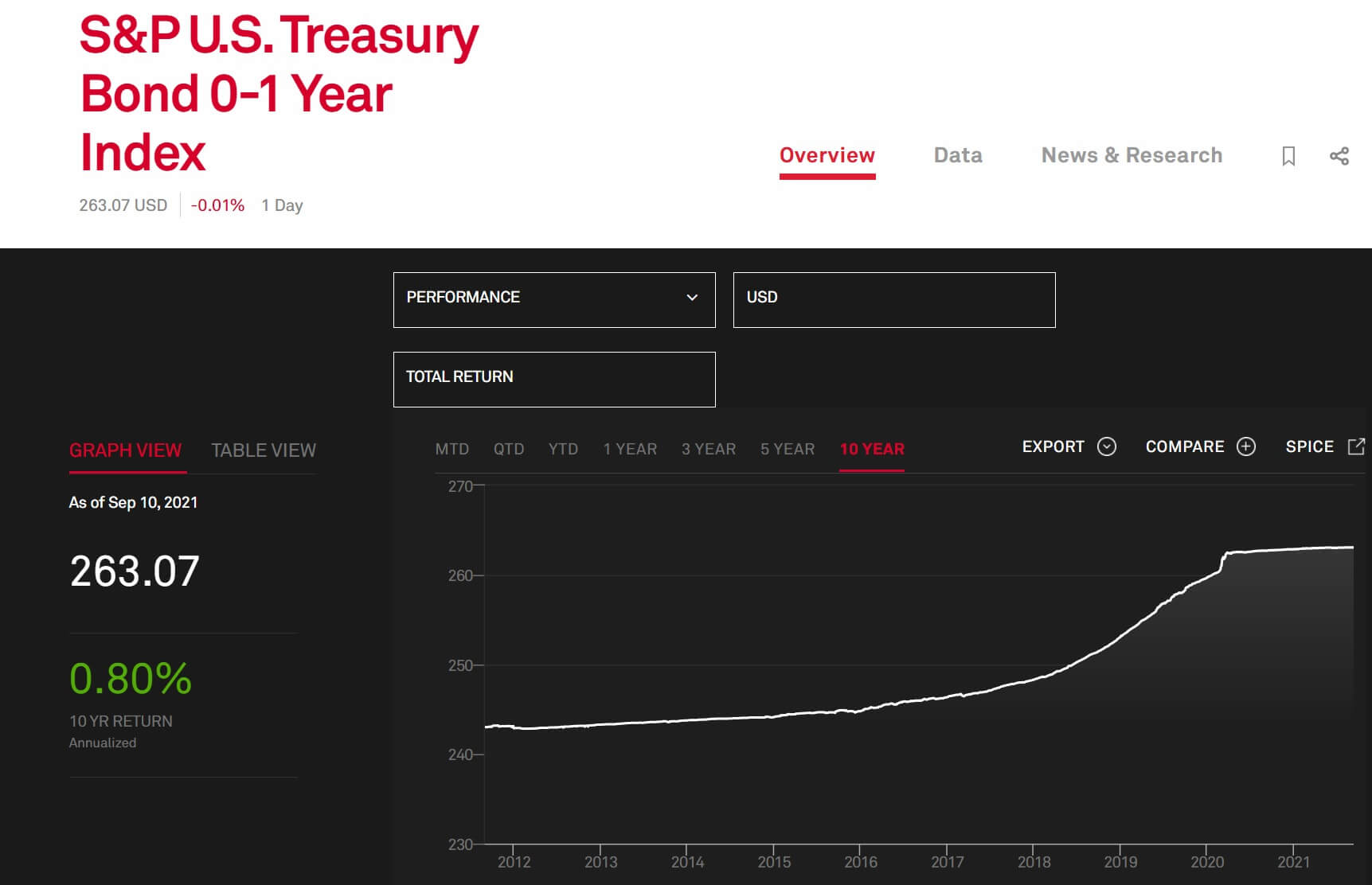The width and height of the screenshot is (1372, 885).
Task: Click the 2012 x-axis label
Action: point(514,862)
